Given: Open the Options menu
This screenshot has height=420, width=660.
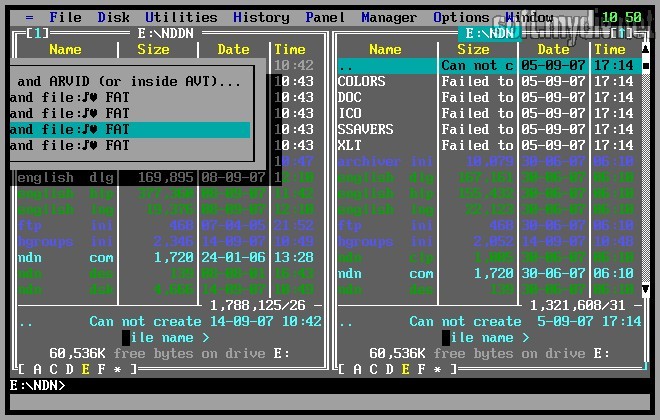Looking at the screenshot, I should [x=461, y=17].
